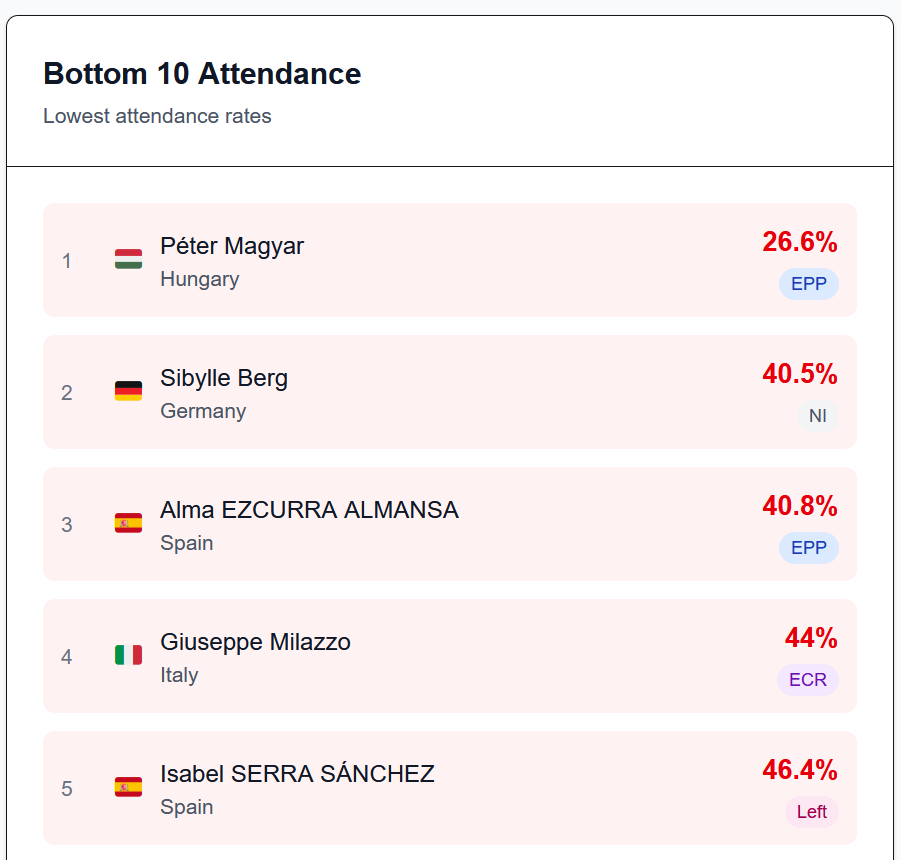901x860 pixels.
Task: Click the Italy flag icon
Action: 128,656
